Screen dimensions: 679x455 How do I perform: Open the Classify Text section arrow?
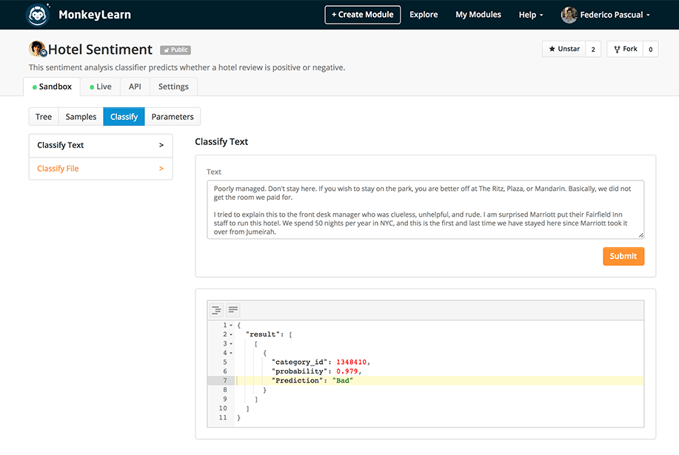point(161,145)
